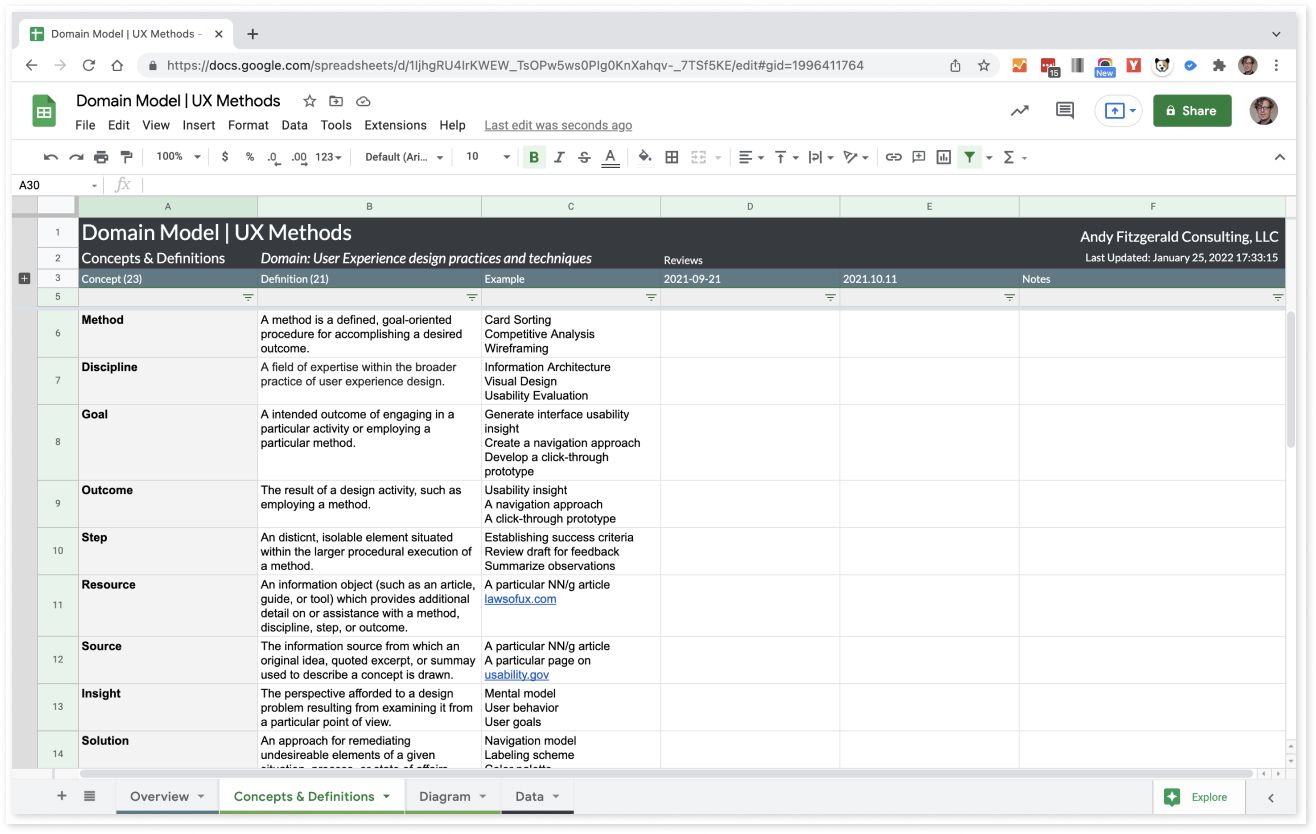The width and height of the screenshot is (1316, 834).
Task: Insert a chart from the toolbar
Action: (x=943, y=157)
